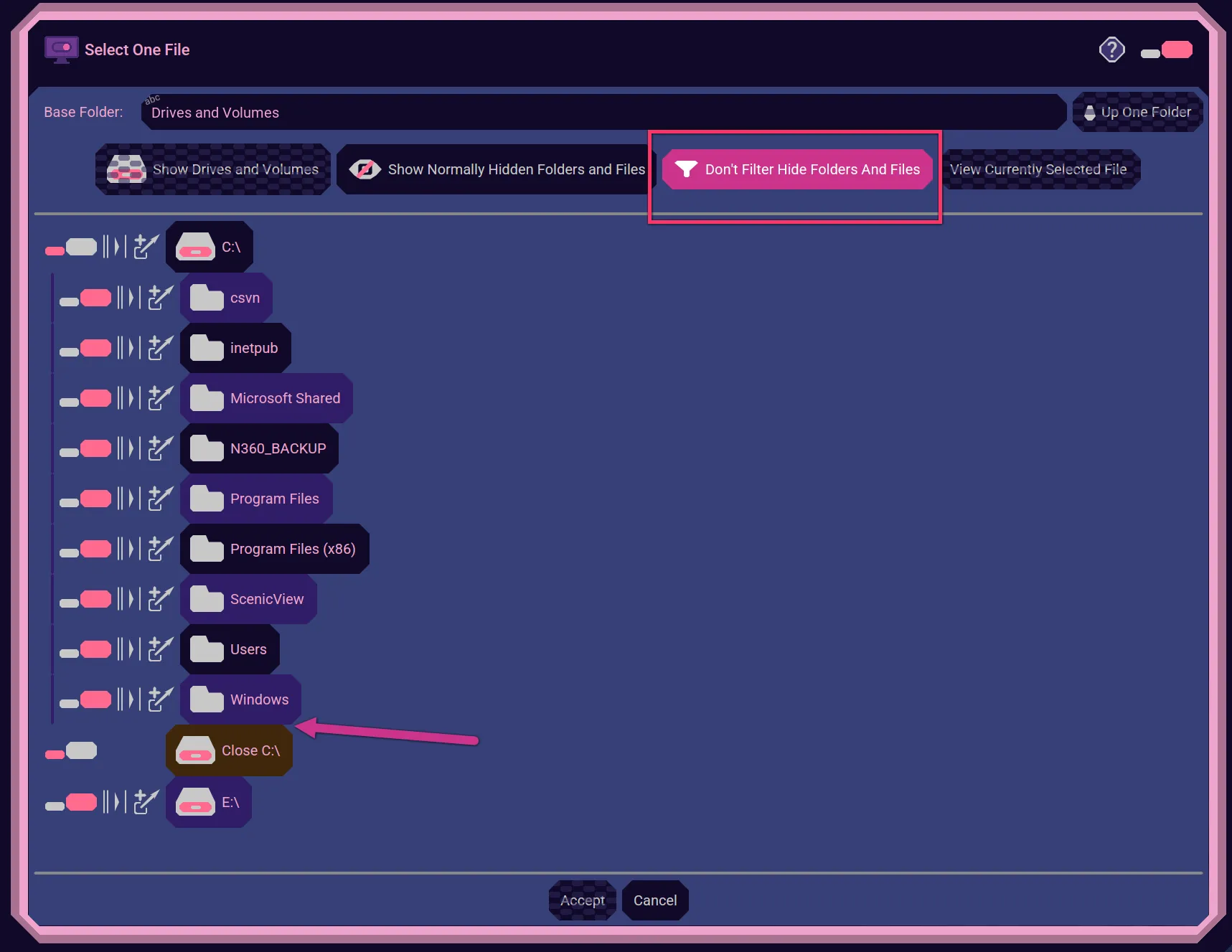This screenshot has height=952, width=1232.
Task: Open the Microsoft Shared folder
Action: click(266, 398)
